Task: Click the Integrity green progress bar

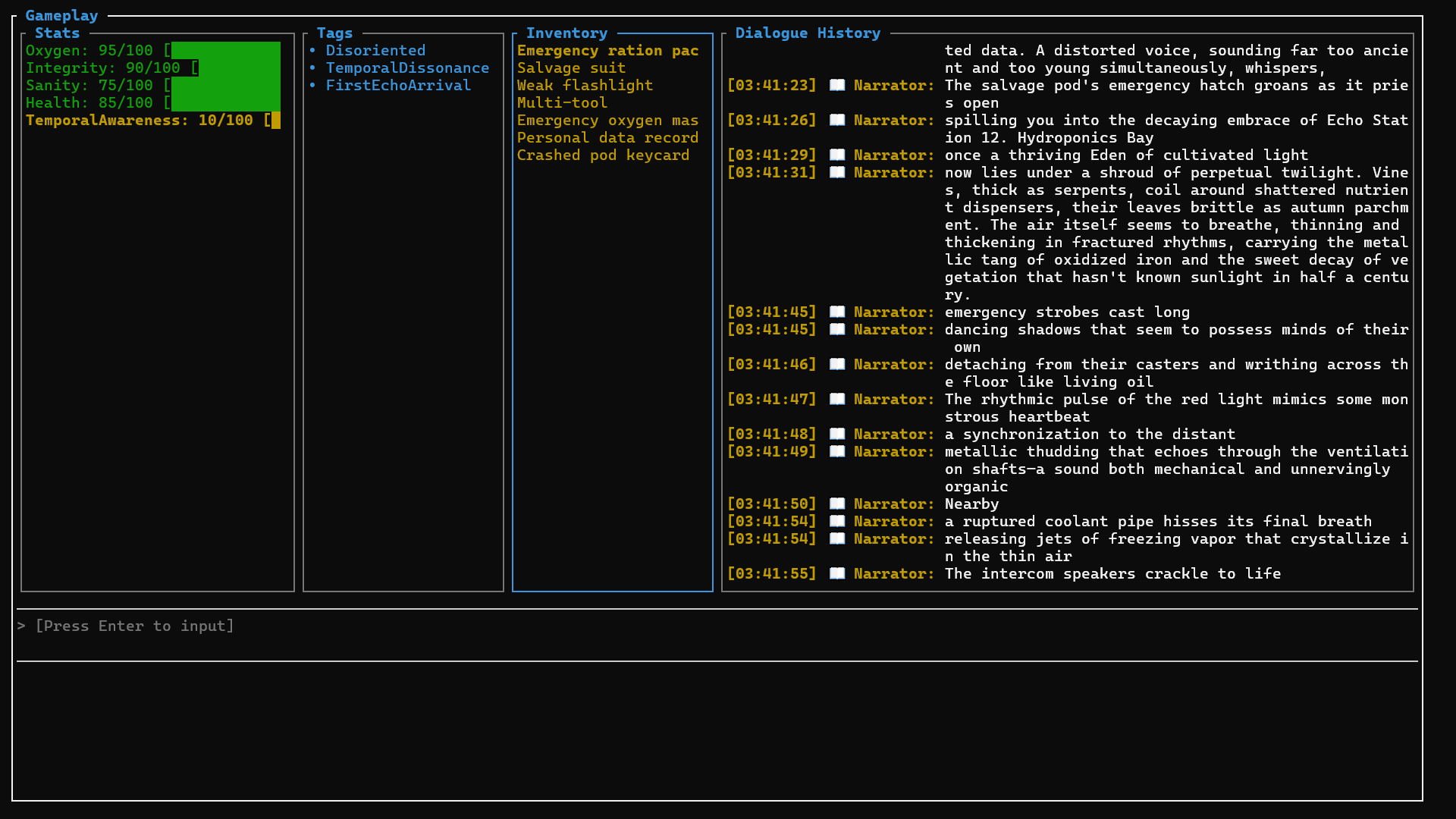Action: (240, 67)
